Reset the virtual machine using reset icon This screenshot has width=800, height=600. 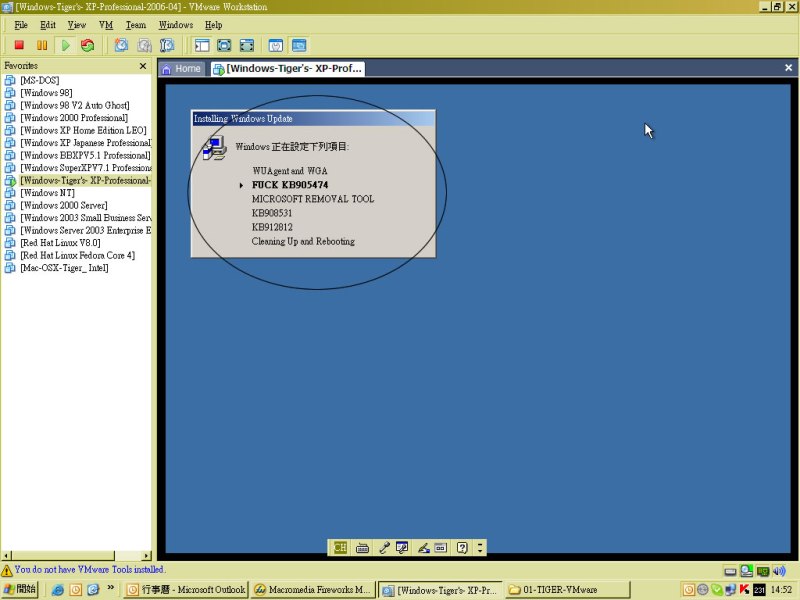tap(88, 45)
